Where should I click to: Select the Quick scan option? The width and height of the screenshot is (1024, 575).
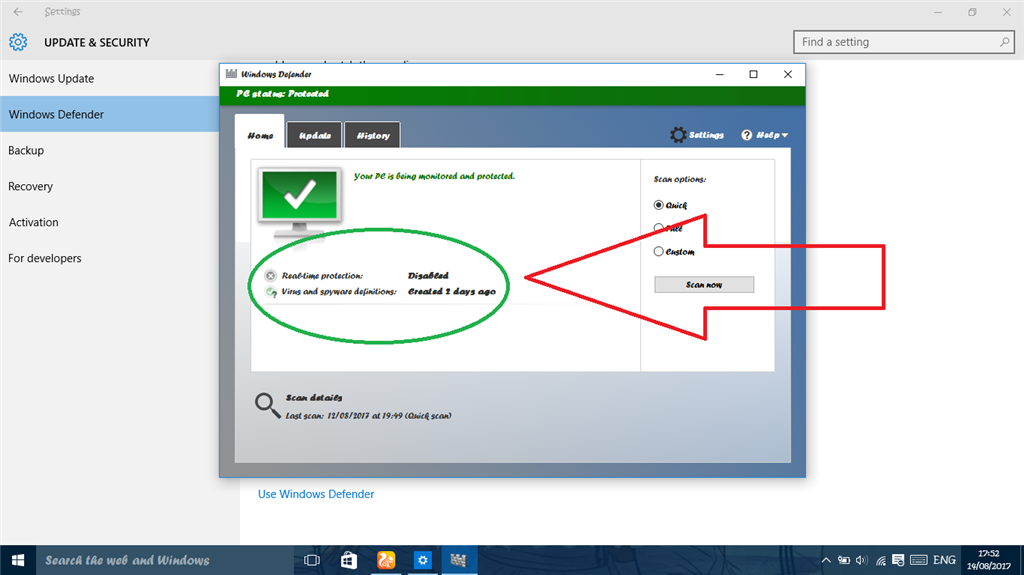[670, 205]
